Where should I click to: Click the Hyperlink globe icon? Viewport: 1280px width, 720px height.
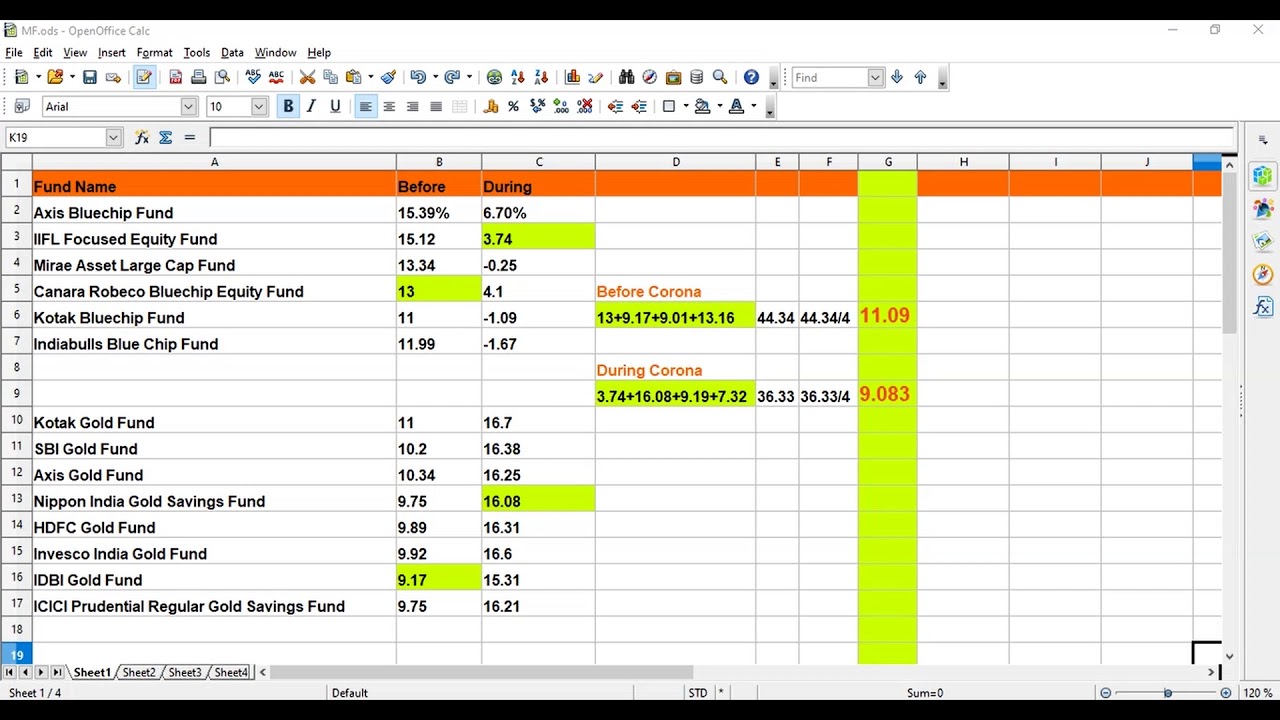494,77
